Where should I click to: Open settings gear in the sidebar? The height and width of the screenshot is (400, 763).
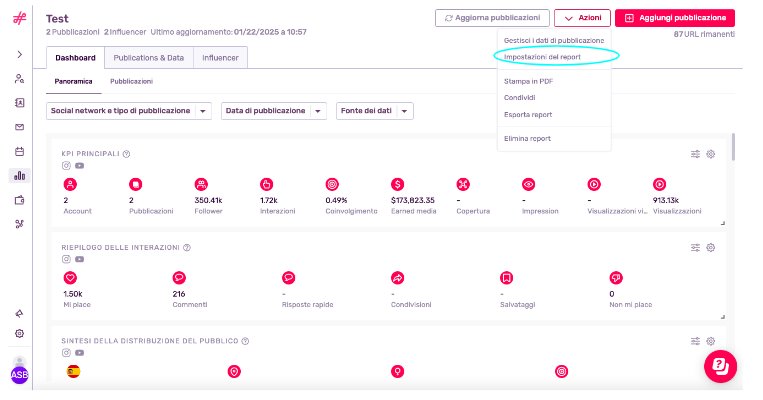[19, 334]
